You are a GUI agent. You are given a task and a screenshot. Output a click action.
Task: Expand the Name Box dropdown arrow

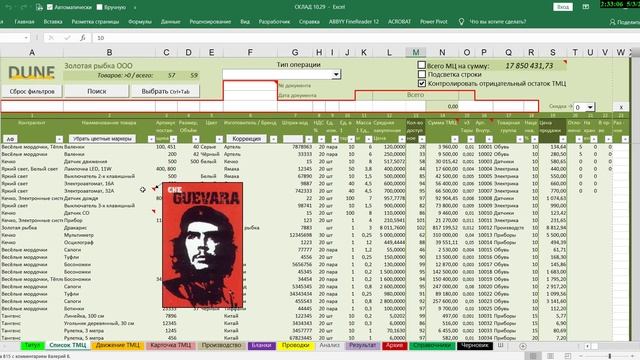point(26,38)
